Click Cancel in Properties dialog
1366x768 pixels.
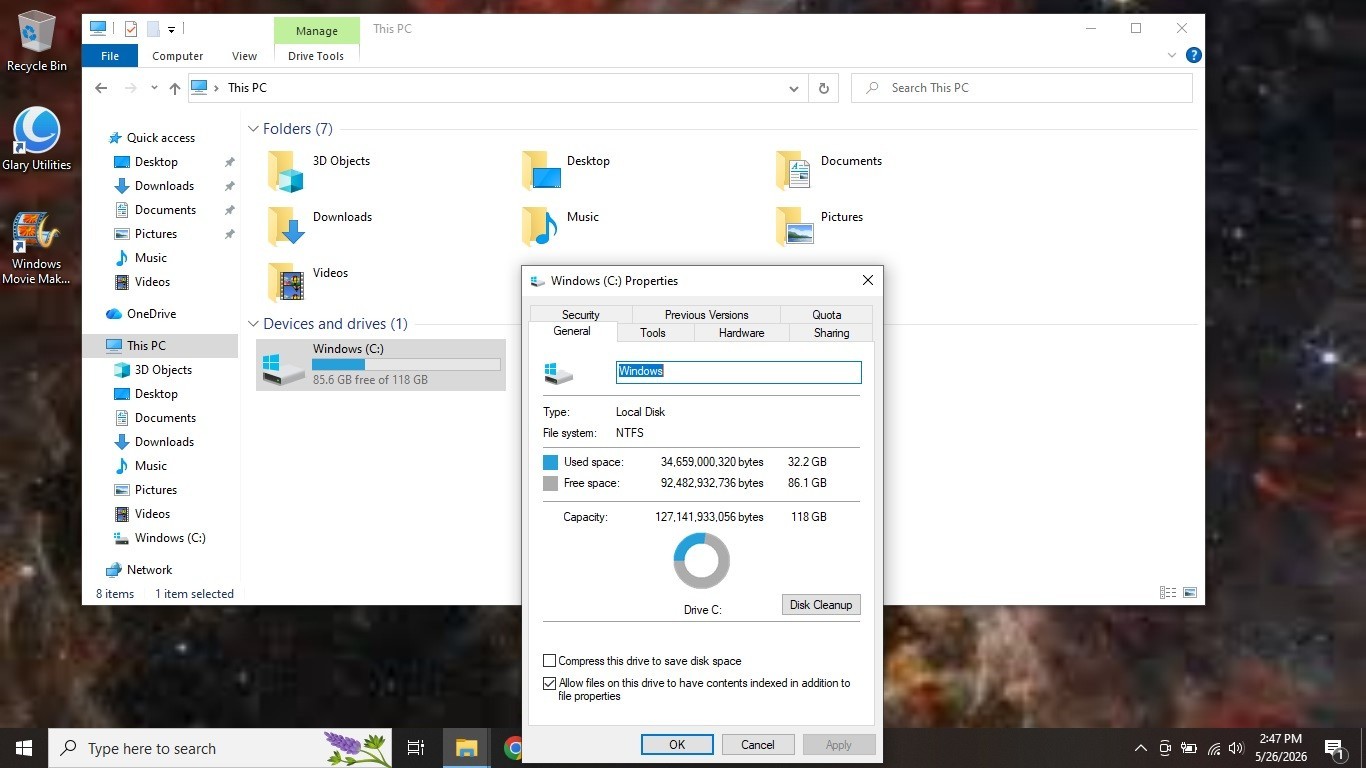[758, 745]
